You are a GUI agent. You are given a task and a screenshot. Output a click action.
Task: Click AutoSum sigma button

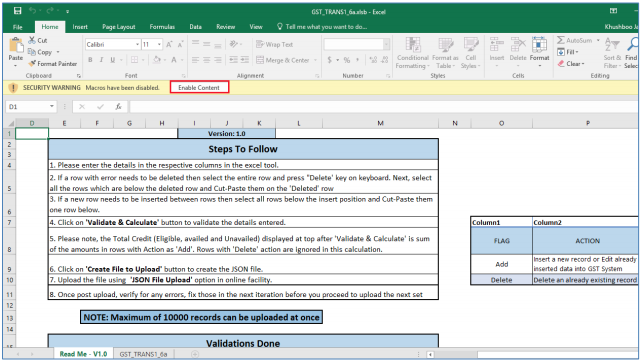tap(574, 40)
